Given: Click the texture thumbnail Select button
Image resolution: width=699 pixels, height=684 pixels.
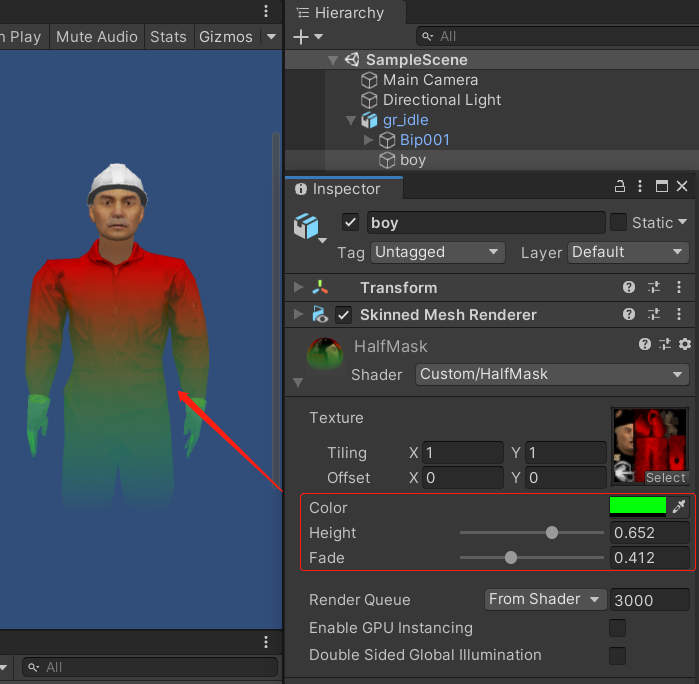Looking at the screenshot, I should [x=665, y=477].
